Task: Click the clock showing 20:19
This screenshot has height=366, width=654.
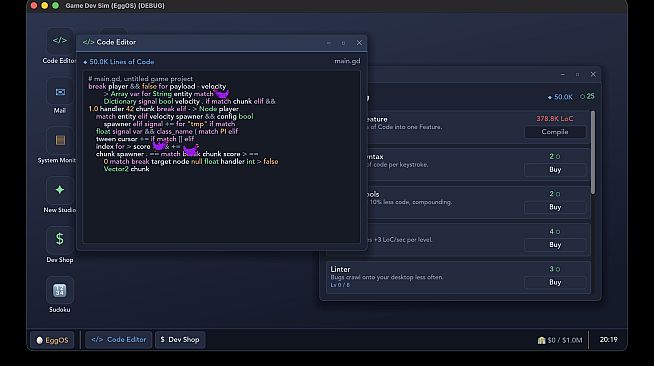Action: pos(608,340)
